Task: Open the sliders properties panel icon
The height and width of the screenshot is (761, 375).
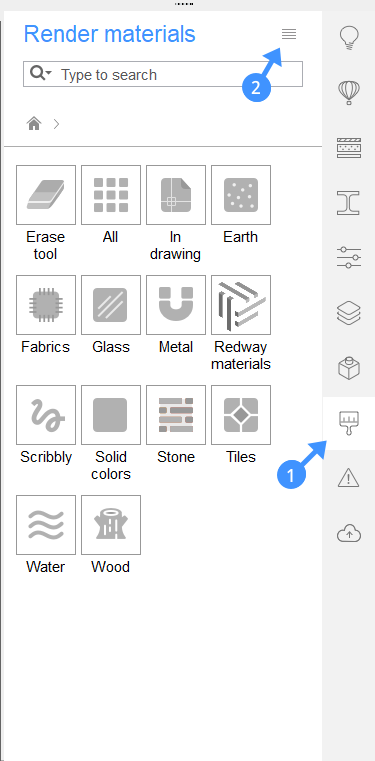Action: click(349, 257)
